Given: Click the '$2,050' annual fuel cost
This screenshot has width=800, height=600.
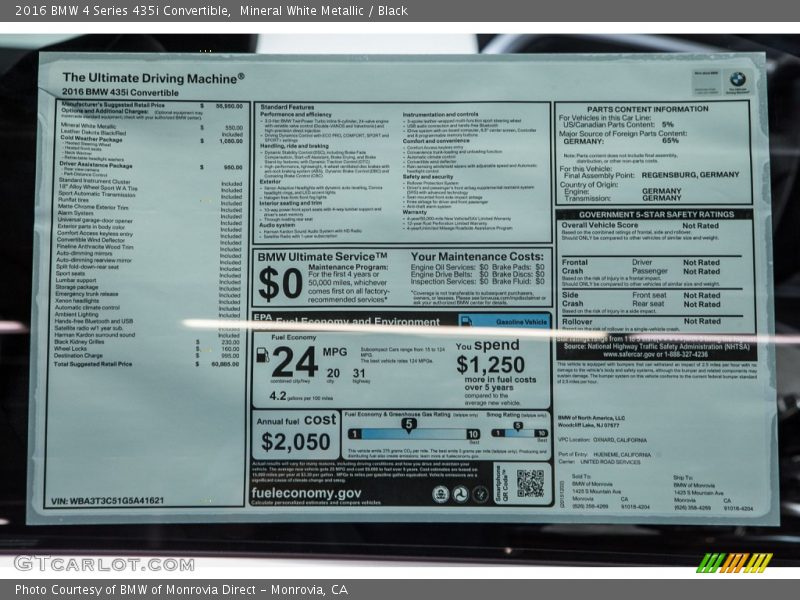Looking at the screenshot, I should (x=295, y=442).
